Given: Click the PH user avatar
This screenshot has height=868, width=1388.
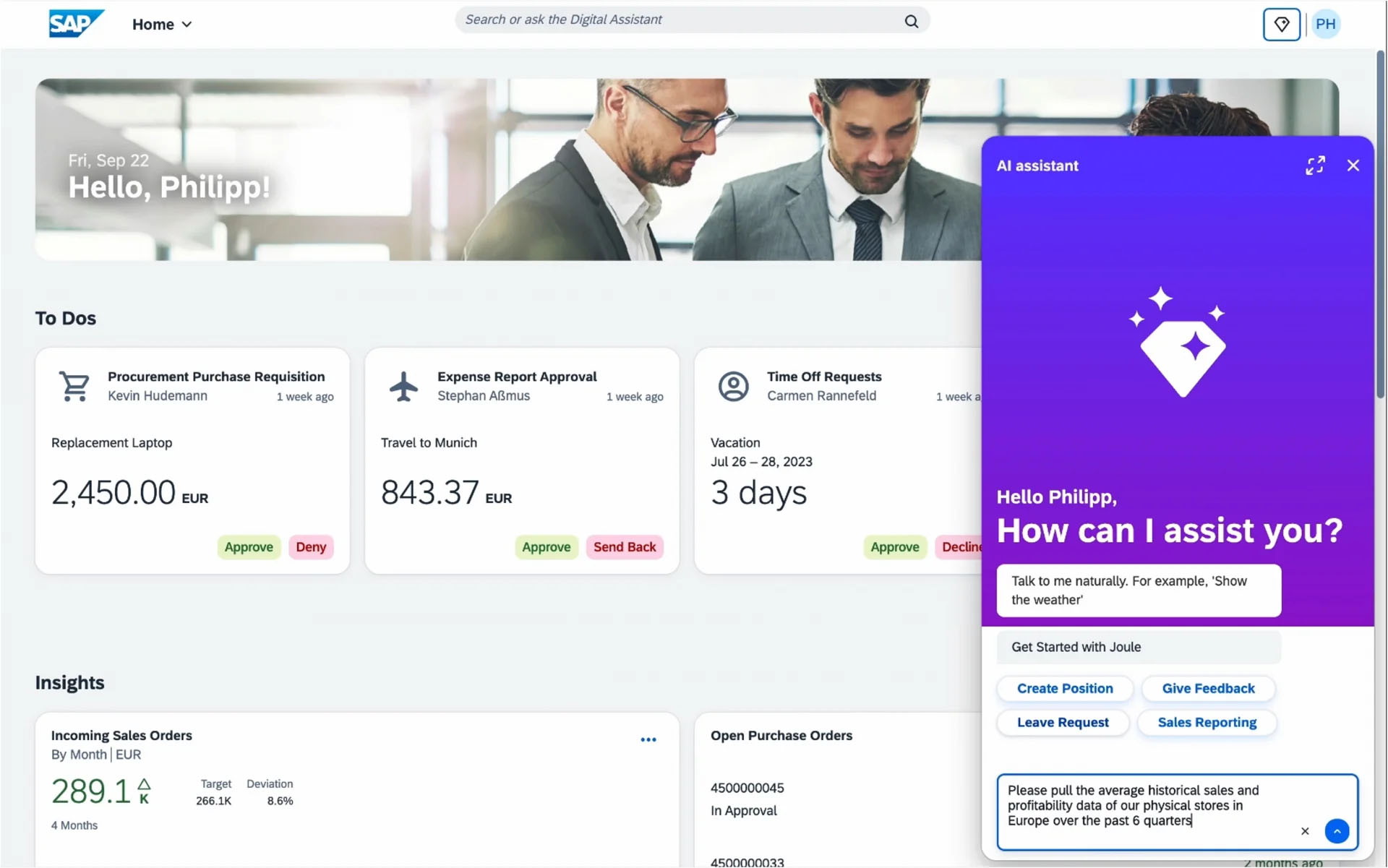Looking at the screenshot, I should pyautogui.click(x=1325, y=25).
